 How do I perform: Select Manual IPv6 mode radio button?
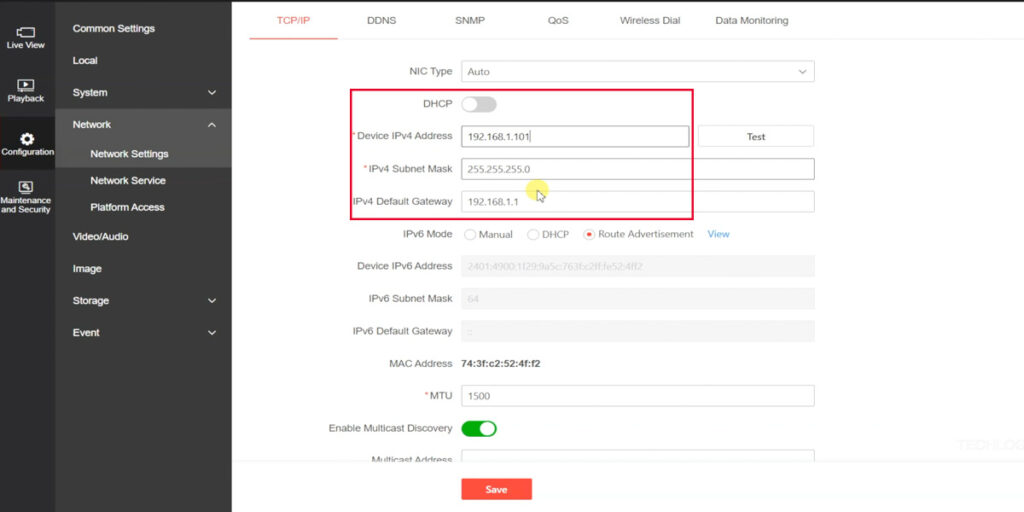[470, 235]
